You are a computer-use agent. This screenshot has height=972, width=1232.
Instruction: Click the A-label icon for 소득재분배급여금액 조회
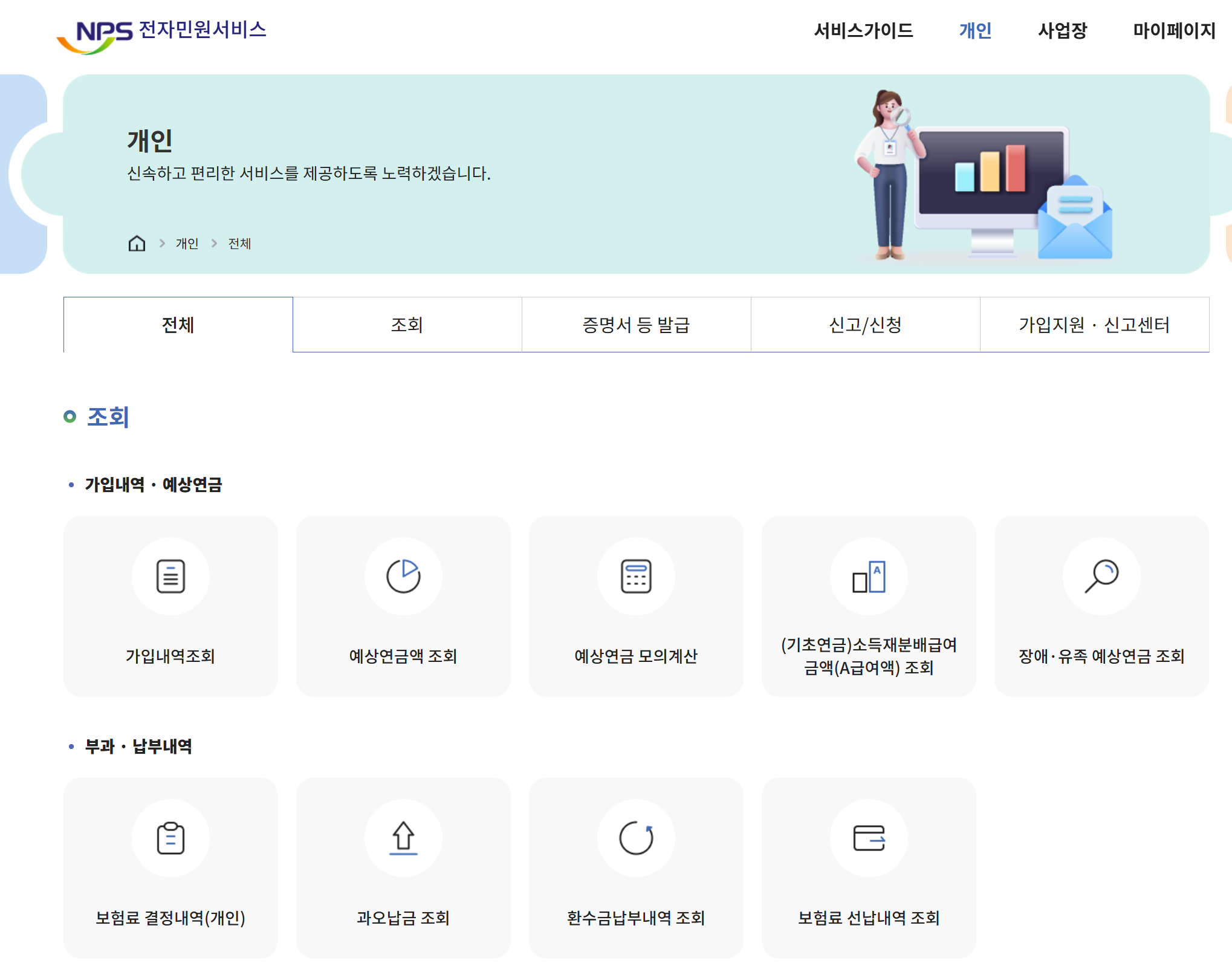point(869,576)
